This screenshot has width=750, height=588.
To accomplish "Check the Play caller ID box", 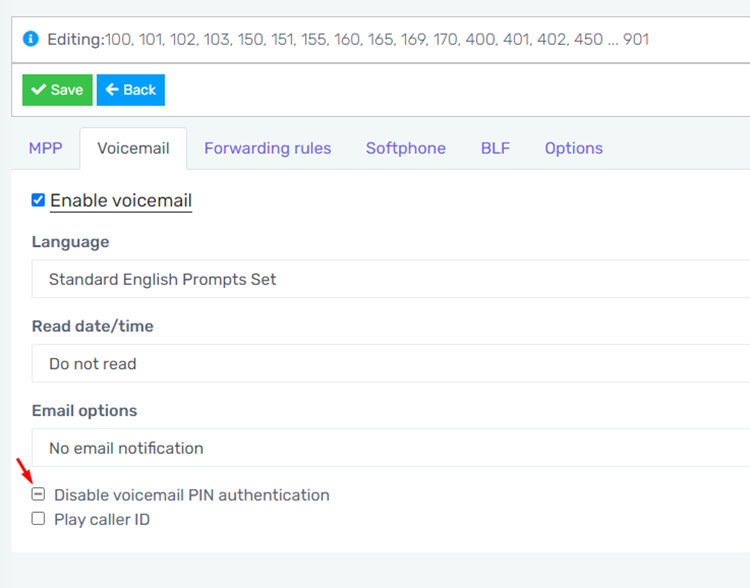I will (x=38, y=519).
